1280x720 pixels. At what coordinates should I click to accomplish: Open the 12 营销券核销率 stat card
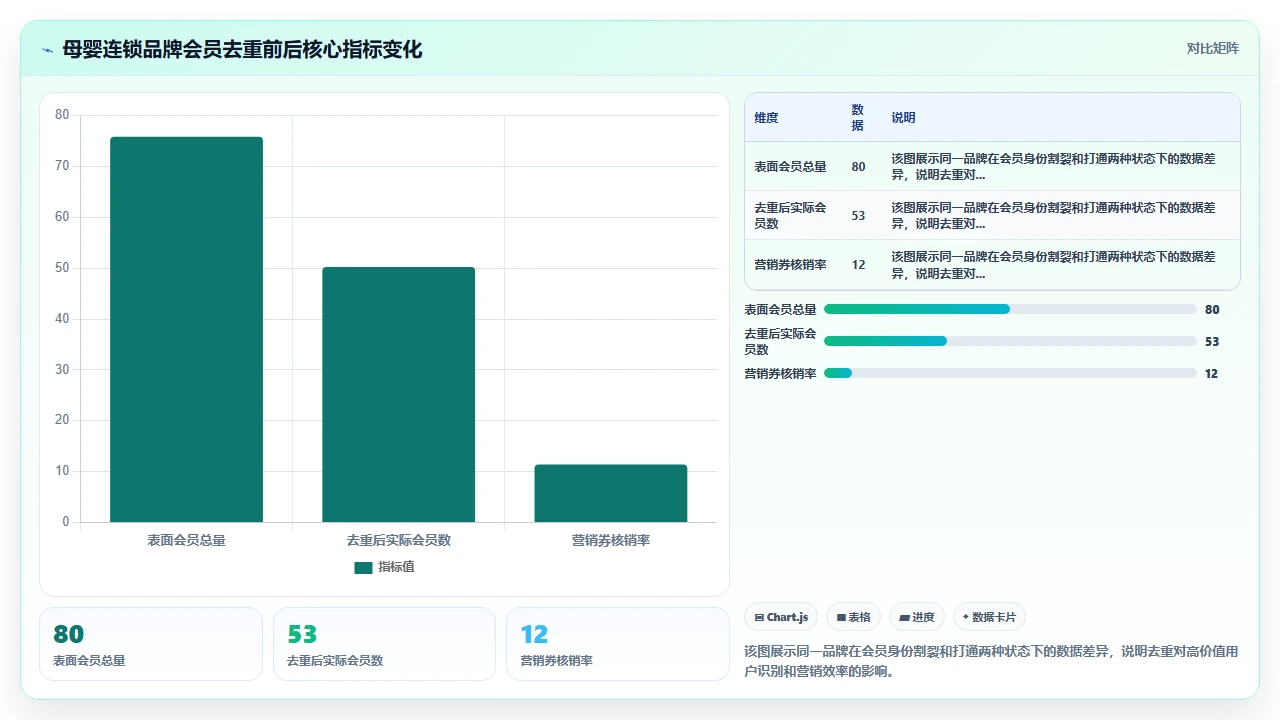tap(618, 644)
